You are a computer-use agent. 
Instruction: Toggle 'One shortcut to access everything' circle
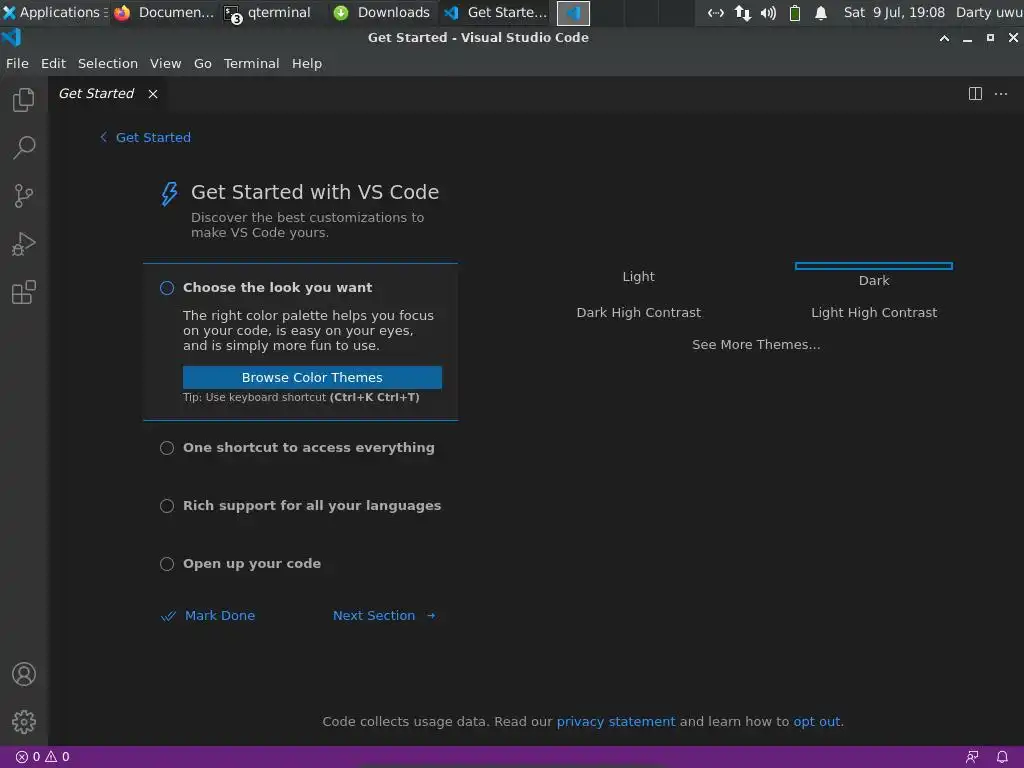pyautogui.click(x=167, y=448)
